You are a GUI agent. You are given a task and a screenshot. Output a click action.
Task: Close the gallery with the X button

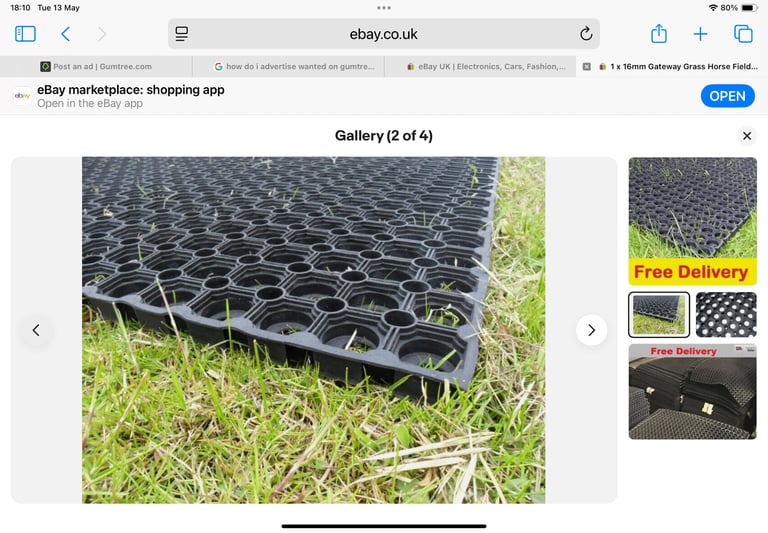tap(747, 136)
